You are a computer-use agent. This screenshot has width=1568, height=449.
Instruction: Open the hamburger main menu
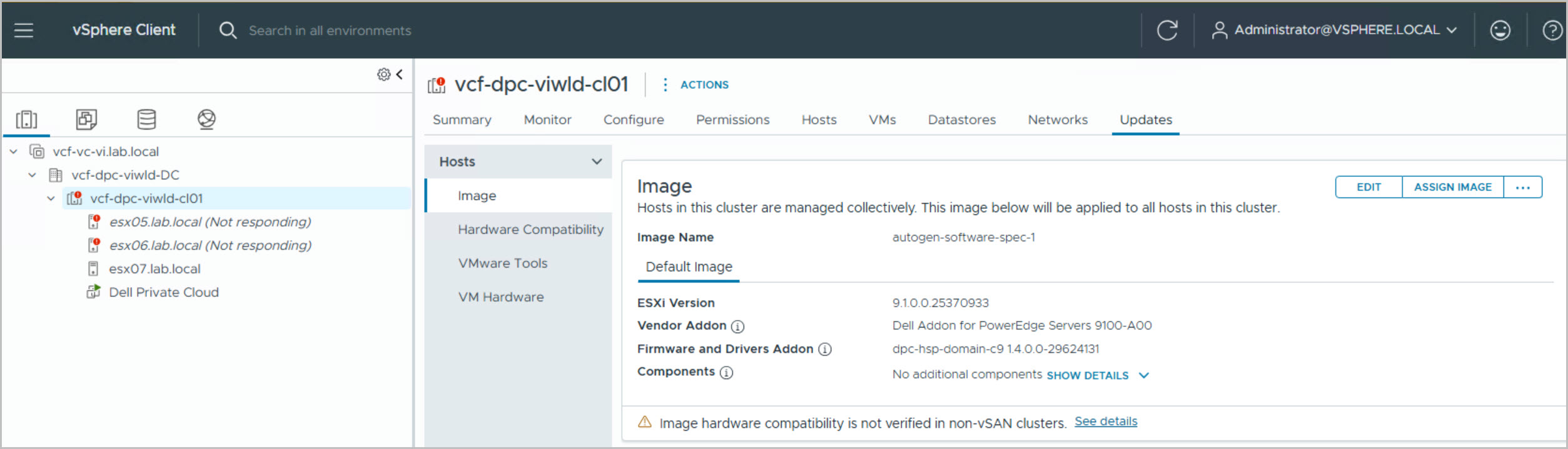point(24,30)
